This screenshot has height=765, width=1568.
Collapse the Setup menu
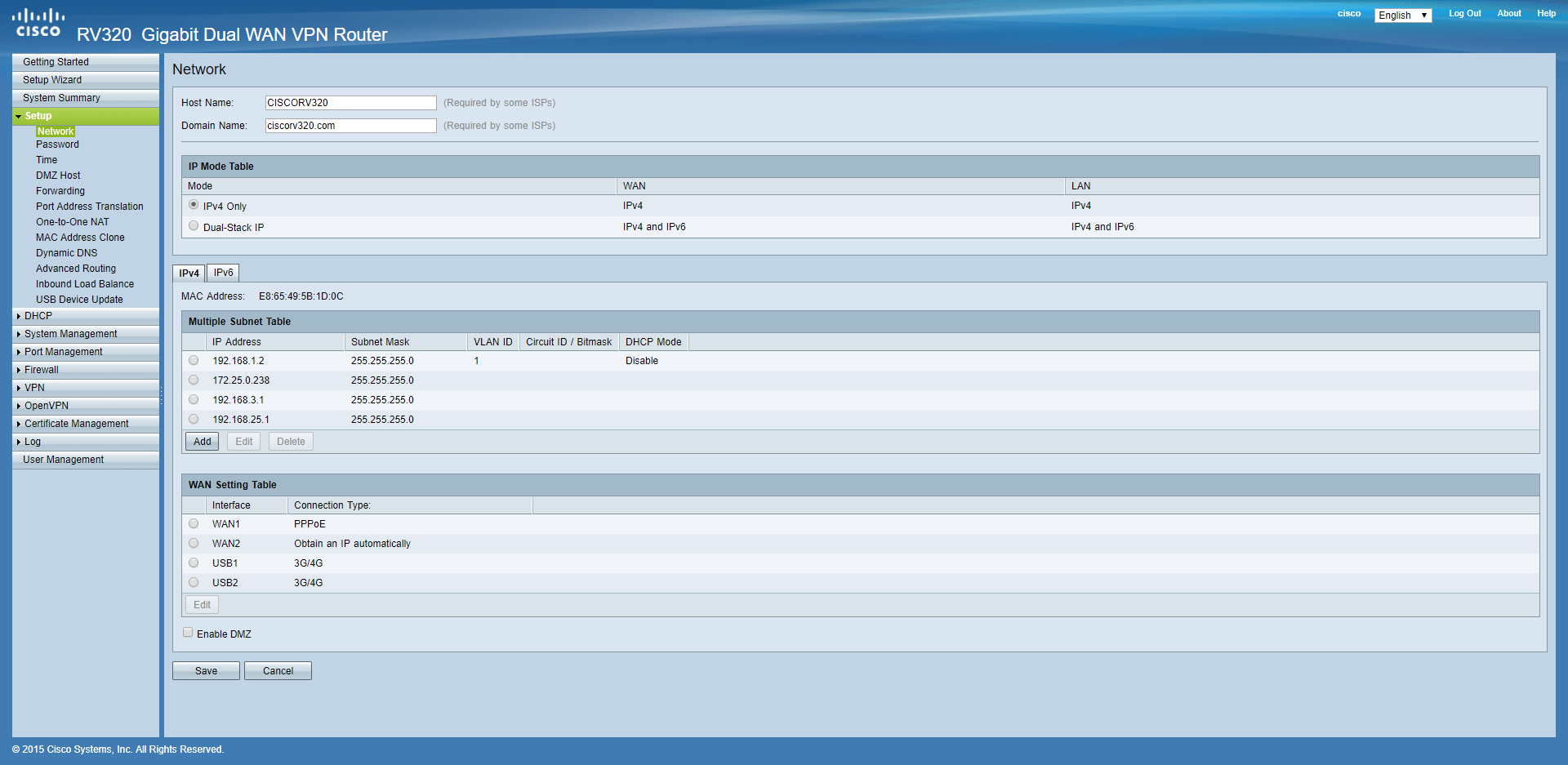[37, 115]
